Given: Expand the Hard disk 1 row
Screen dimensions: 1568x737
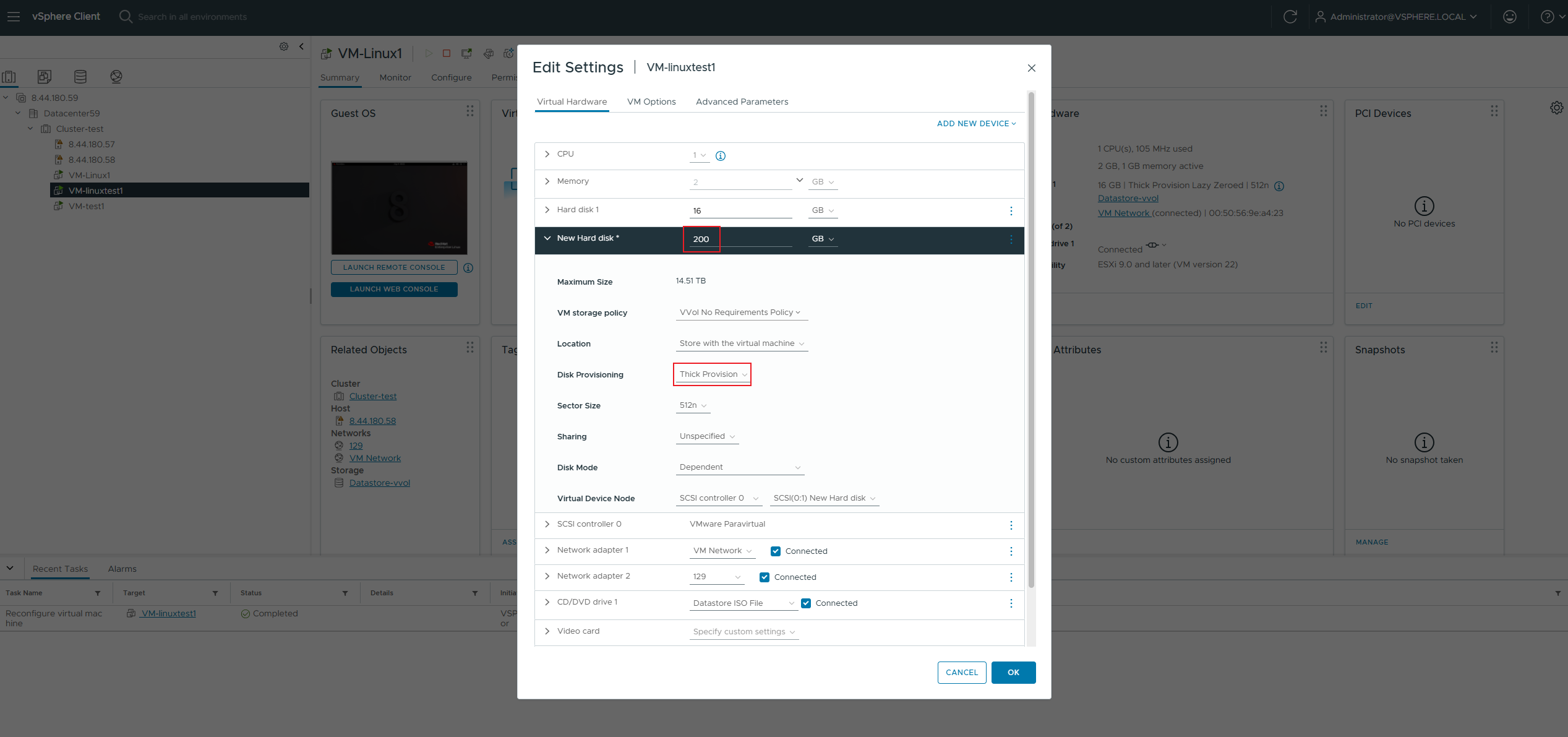Looking at the screenshot, I should 547,210.
